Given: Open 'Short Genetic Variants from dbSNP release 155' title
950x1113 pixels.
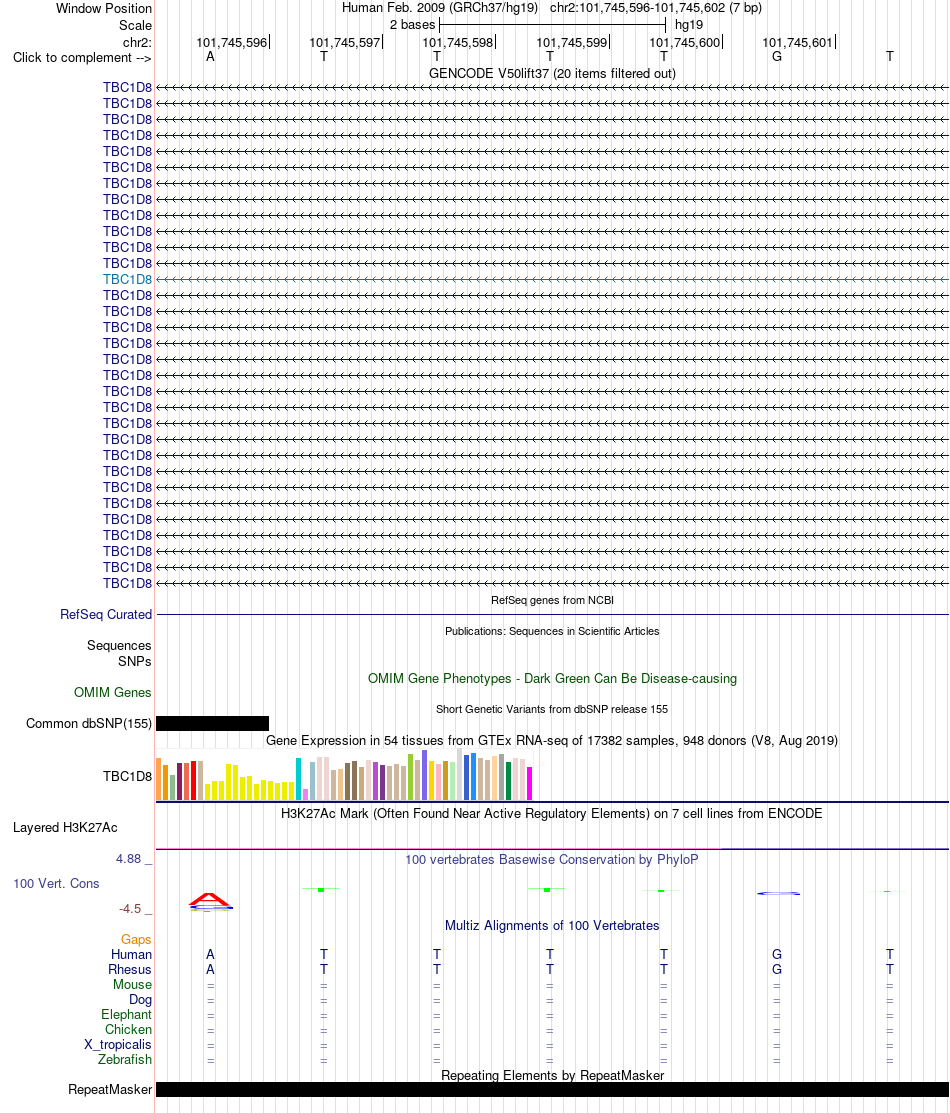Looking at the screenshot, I should point(552,710).
